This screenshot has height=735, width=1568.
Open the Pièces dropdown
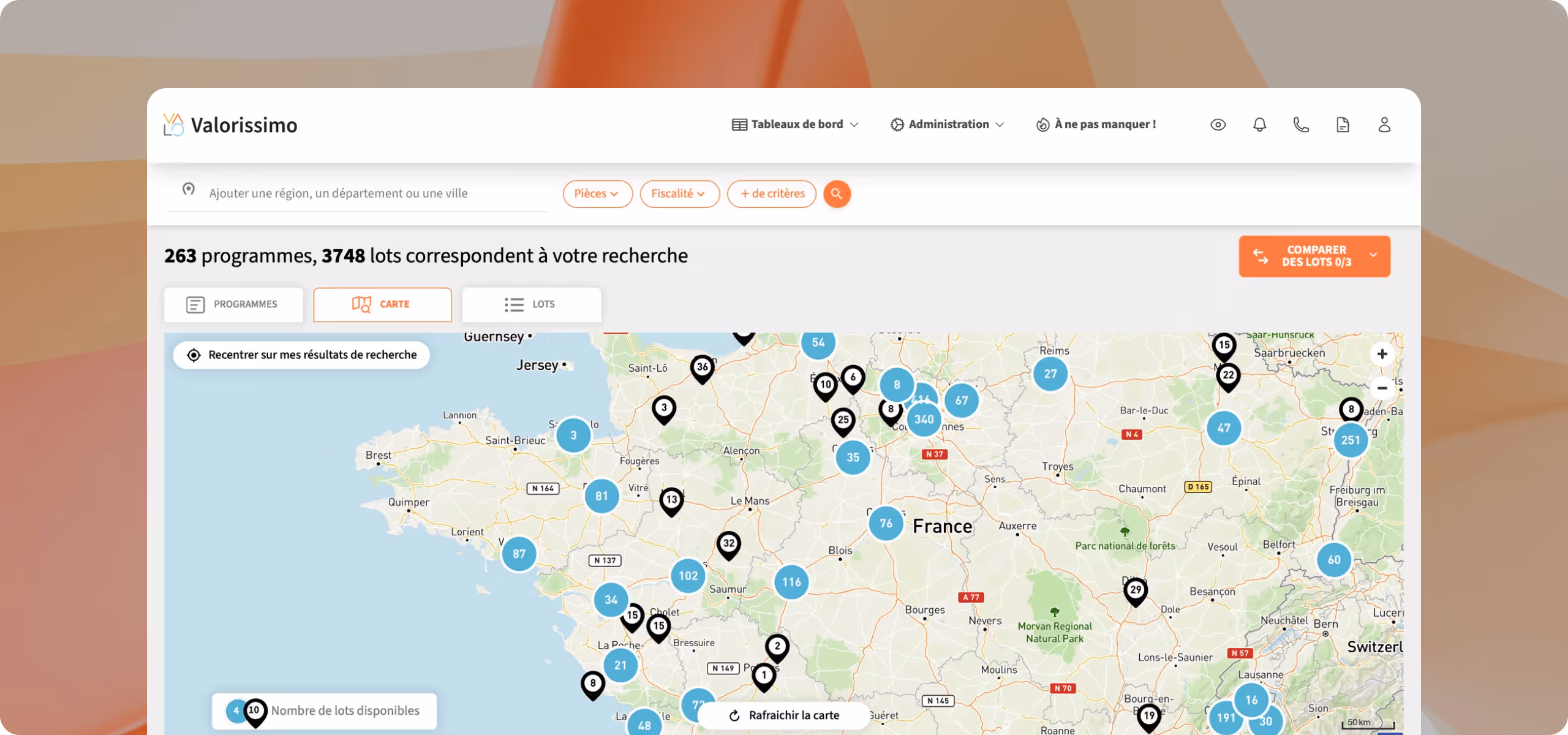(597, 194)
